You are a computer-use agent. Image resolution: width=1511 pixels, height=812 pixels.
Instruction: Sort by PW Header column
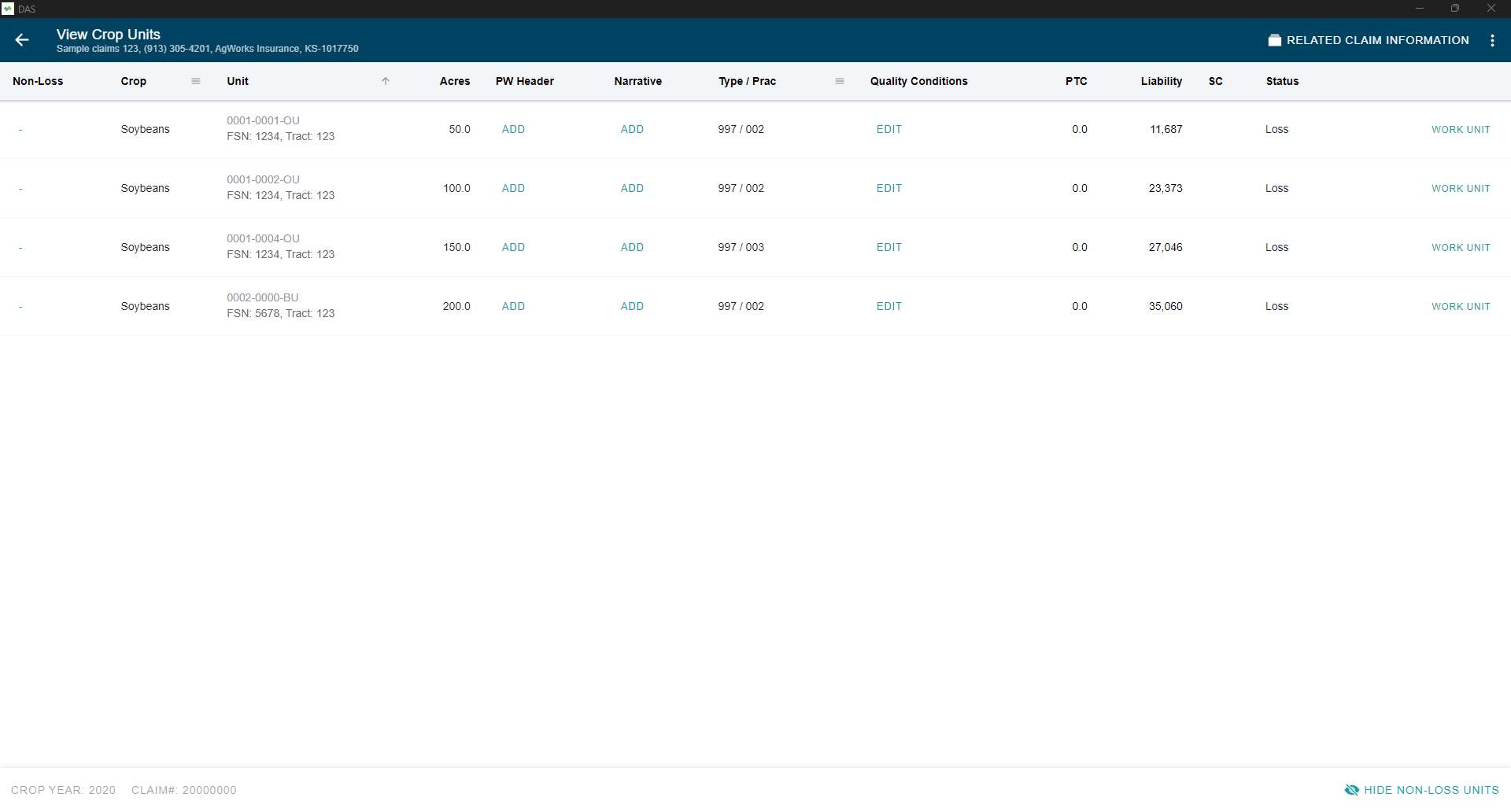pyautogui.click(x=525, y=81)
